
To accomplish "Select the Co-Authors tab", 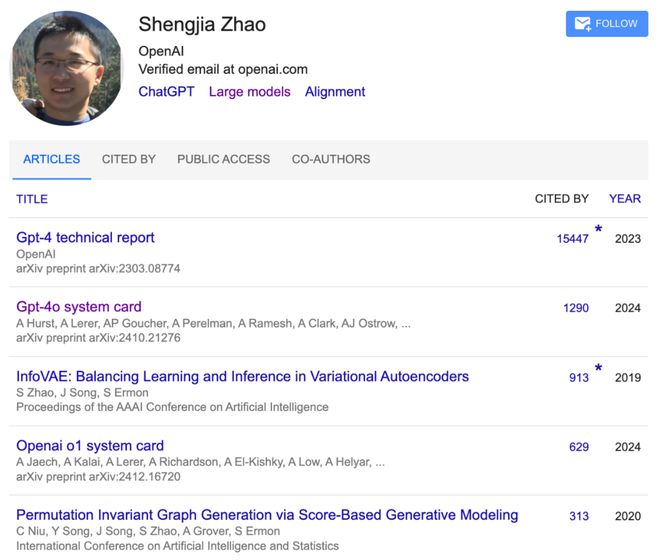I will [x=331, y=159].
